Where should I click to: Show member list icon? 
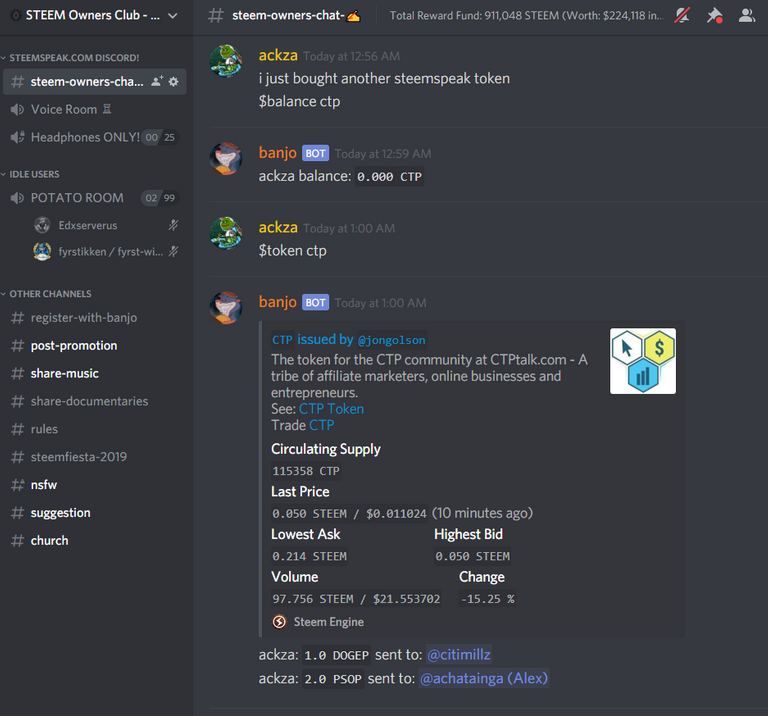pyautogui.click(x=746, y=16)
